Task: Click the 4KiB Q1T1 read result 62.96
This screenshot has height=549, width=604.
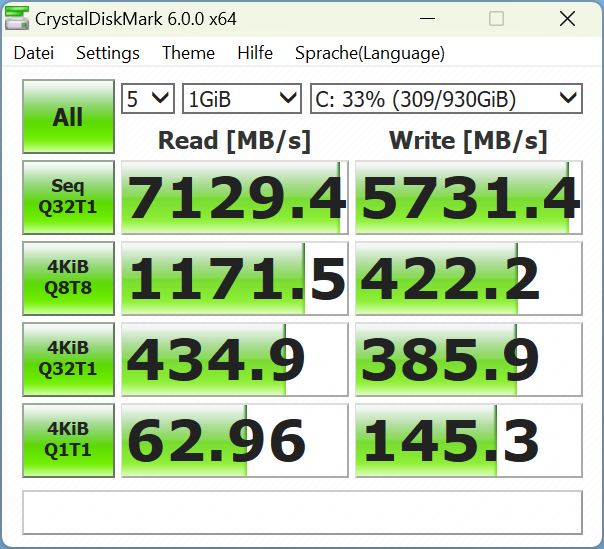Action: [235, 440]
